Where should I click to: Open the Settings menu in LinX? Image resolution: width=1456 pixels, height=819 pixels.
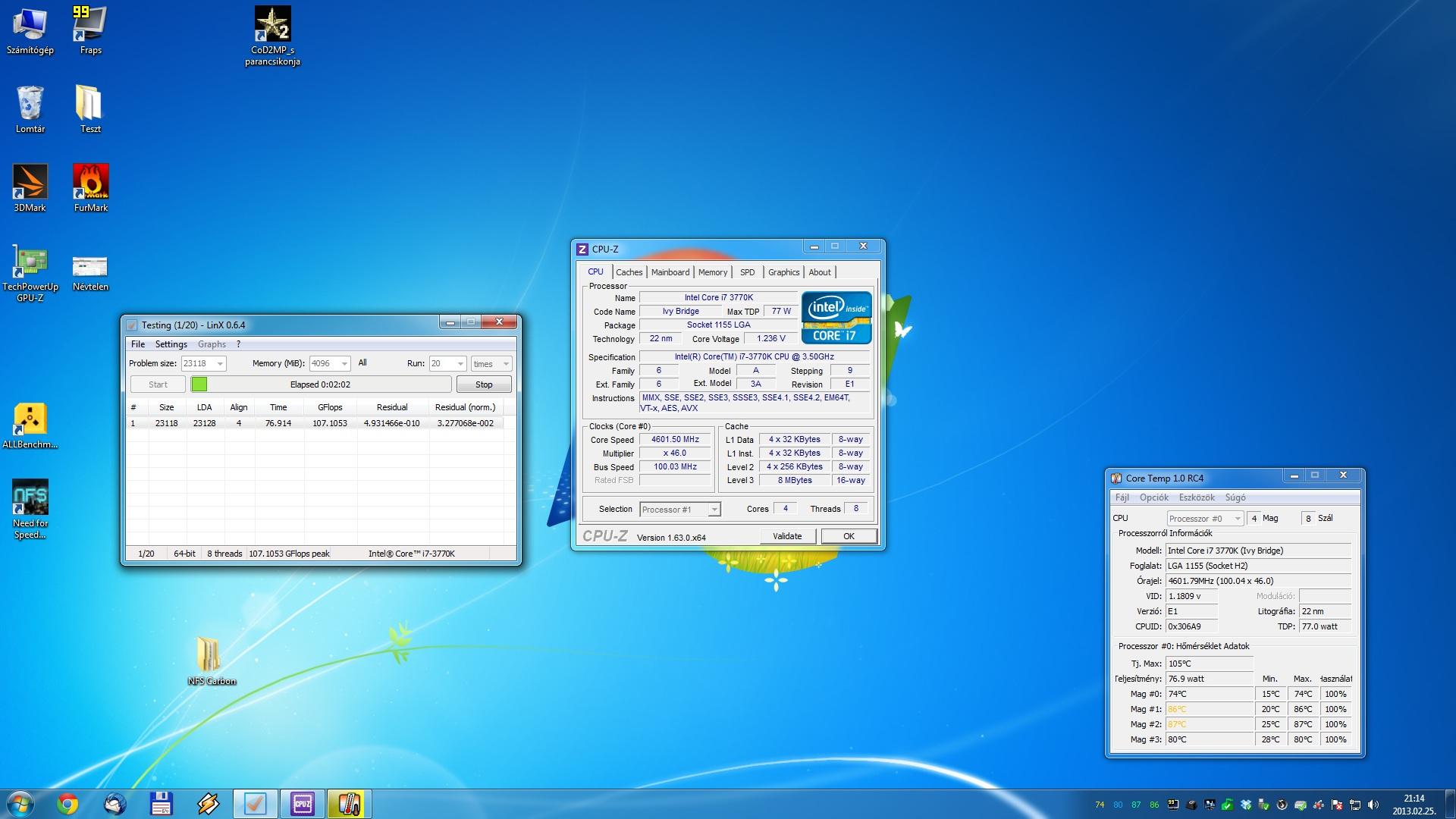(171, 344)
